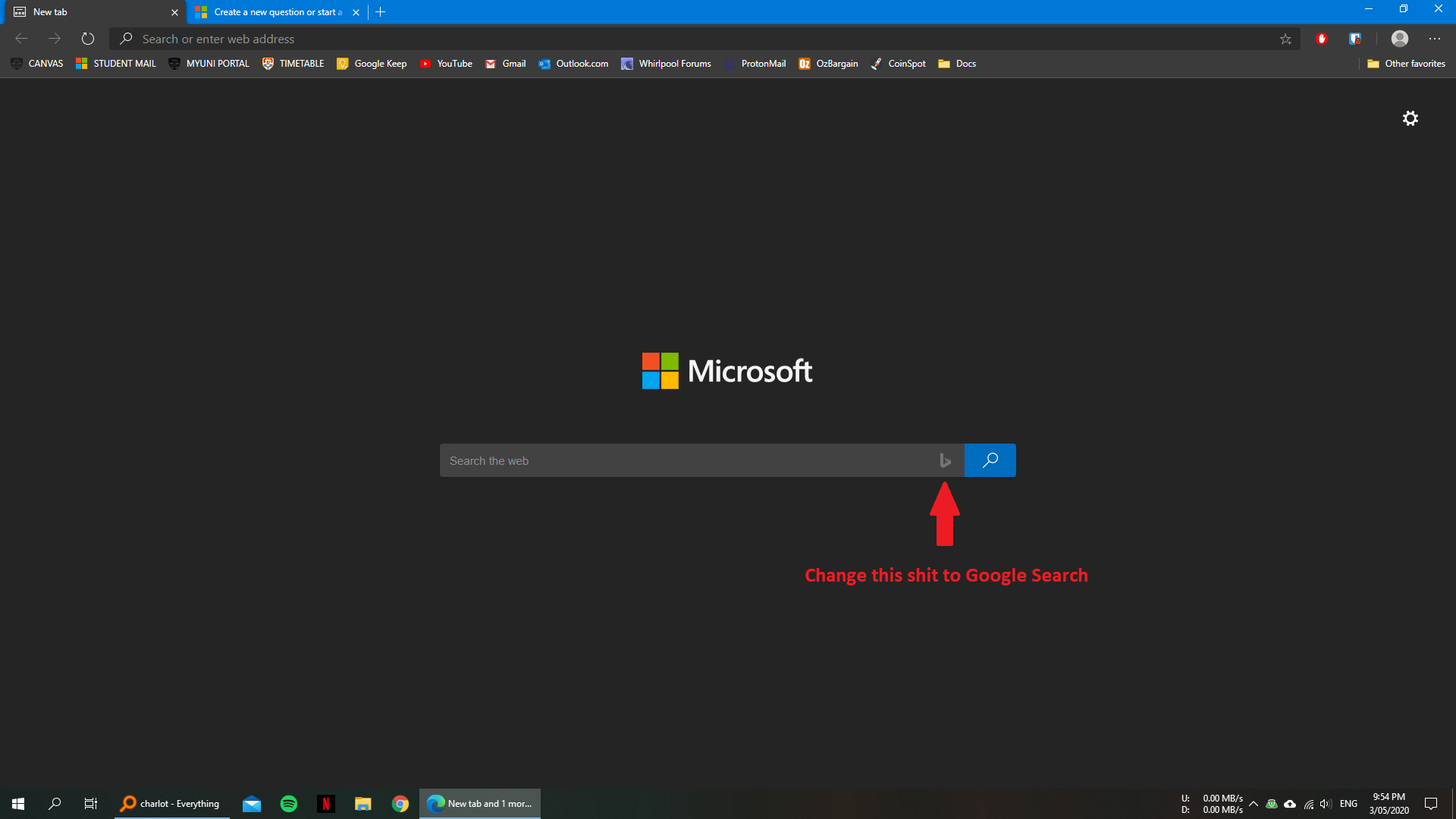The height and width of the screenshot is (819, 1456).
Task: Open TIMETABLE bookmark
Action: click(293, 64)
